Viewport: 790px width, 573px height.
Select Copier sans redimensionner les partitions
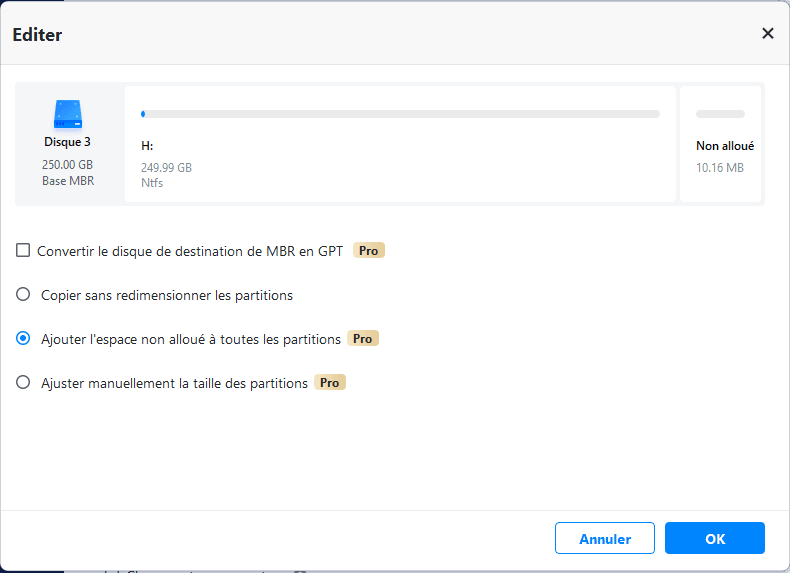[x=23, y=295]
